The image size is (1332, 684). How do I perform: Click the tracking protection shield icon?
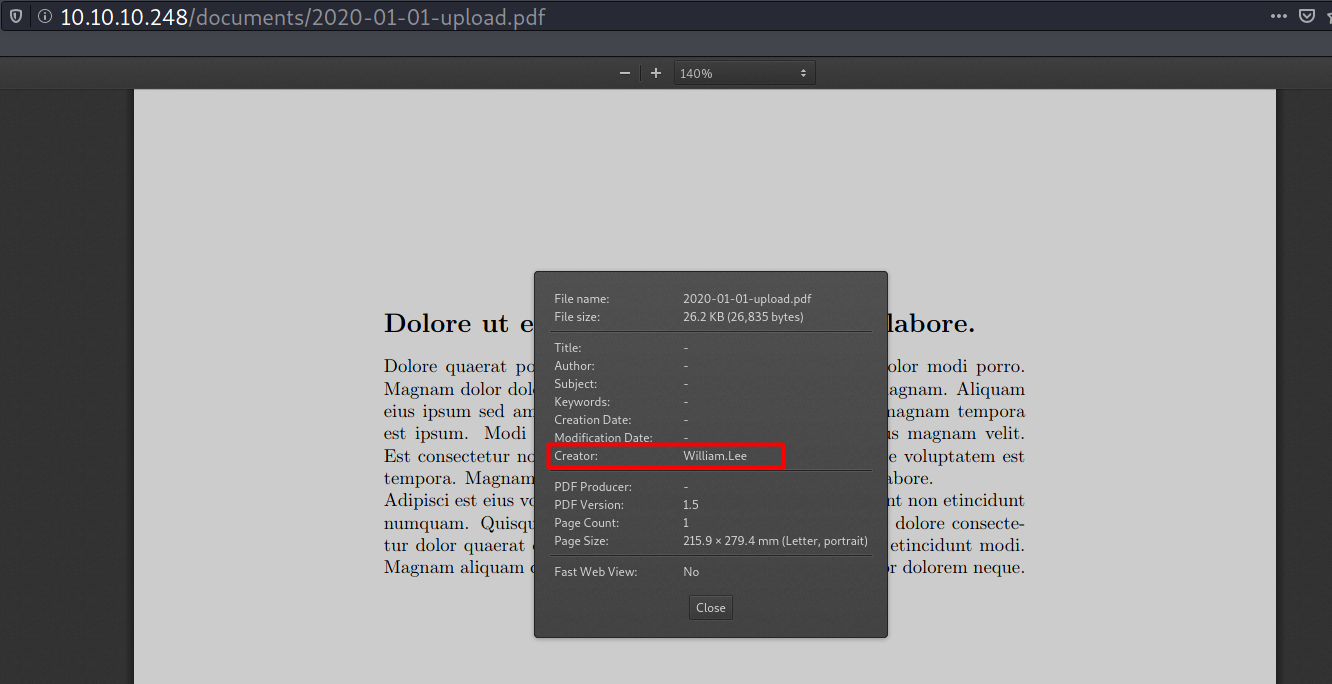13,17
